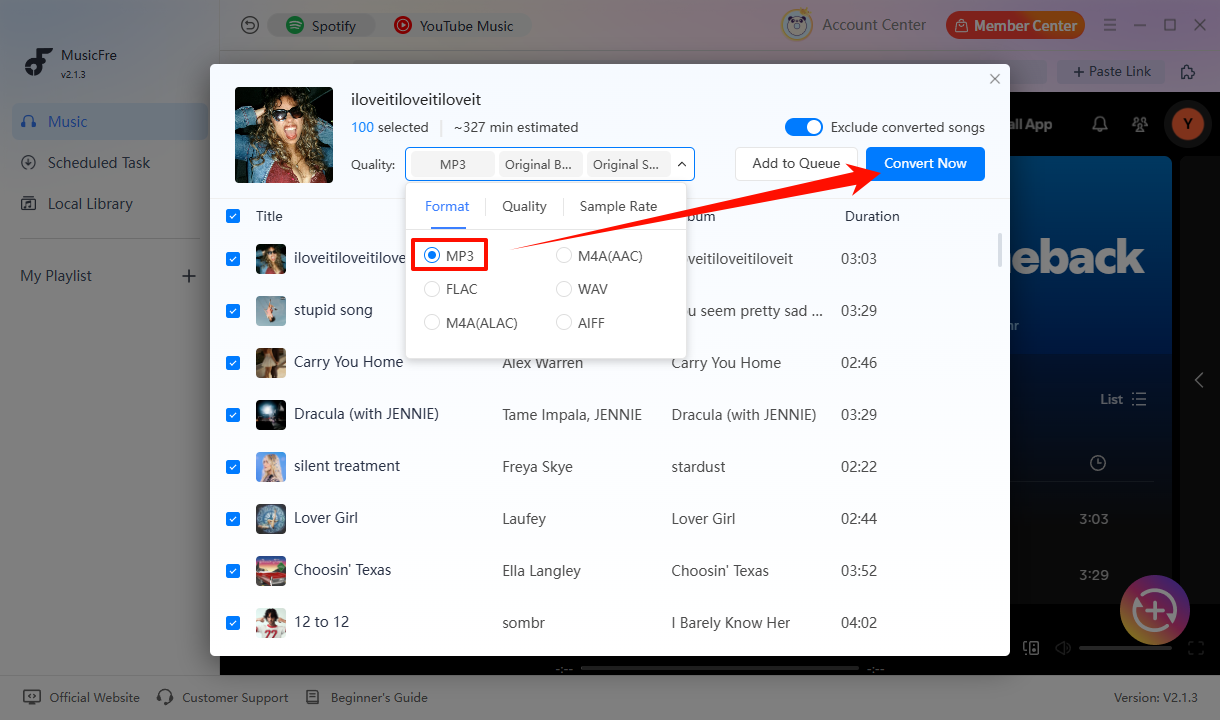Uncheck the select-all checkbox beside Title
1220x720 pixels.
click(x=233, y=216)
